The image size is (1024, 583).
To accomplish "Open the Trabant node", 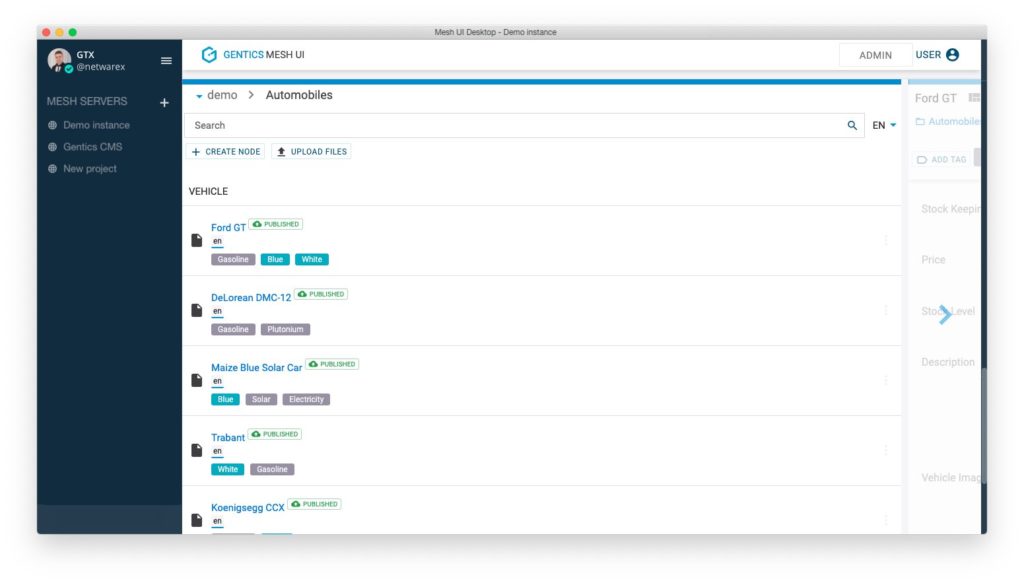I will point(227,437).
